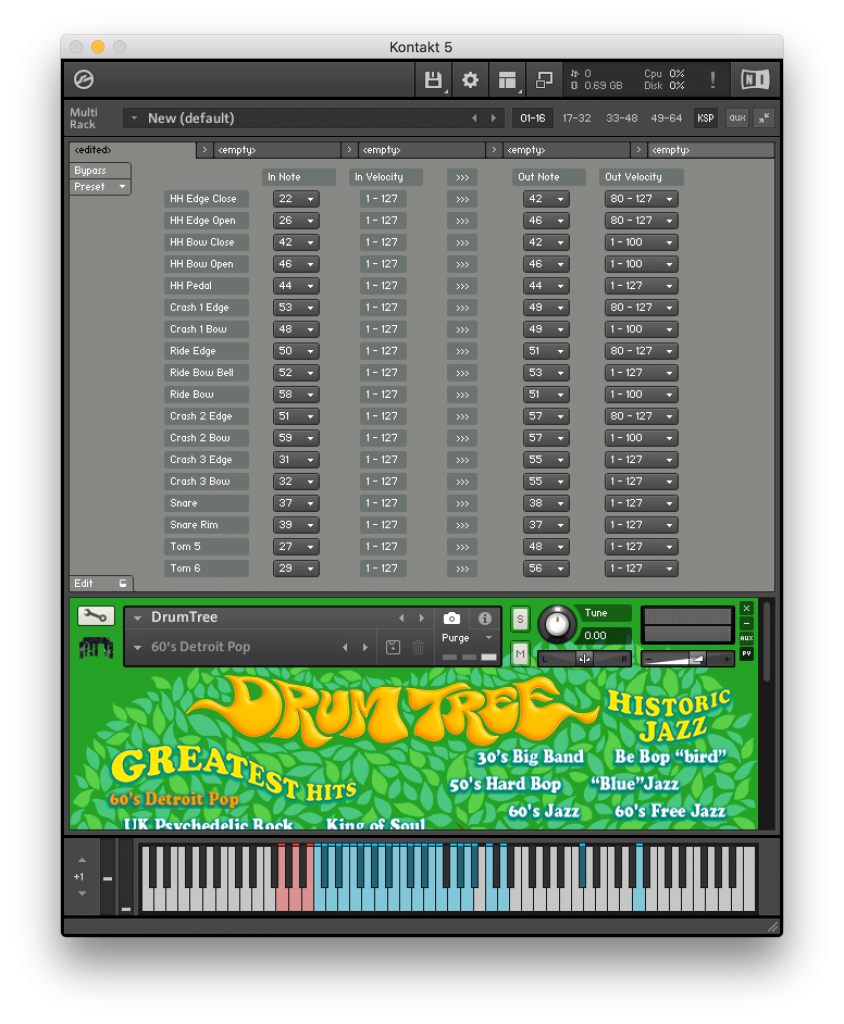This screenshot has width=844, height=1024.
Task: Toggle the KSP multi script editor
Action: click(706, 118)
